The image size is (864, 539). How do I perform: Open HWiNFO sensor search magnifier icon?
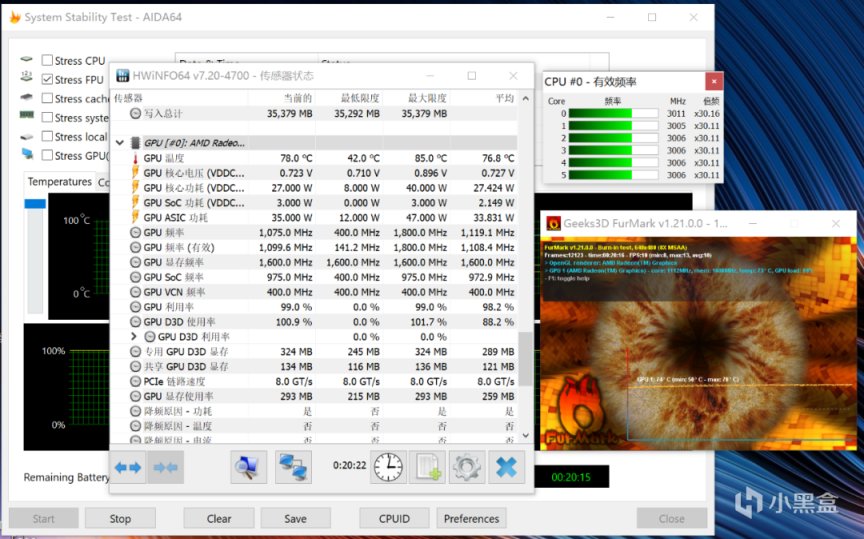[x=248, y=467]
